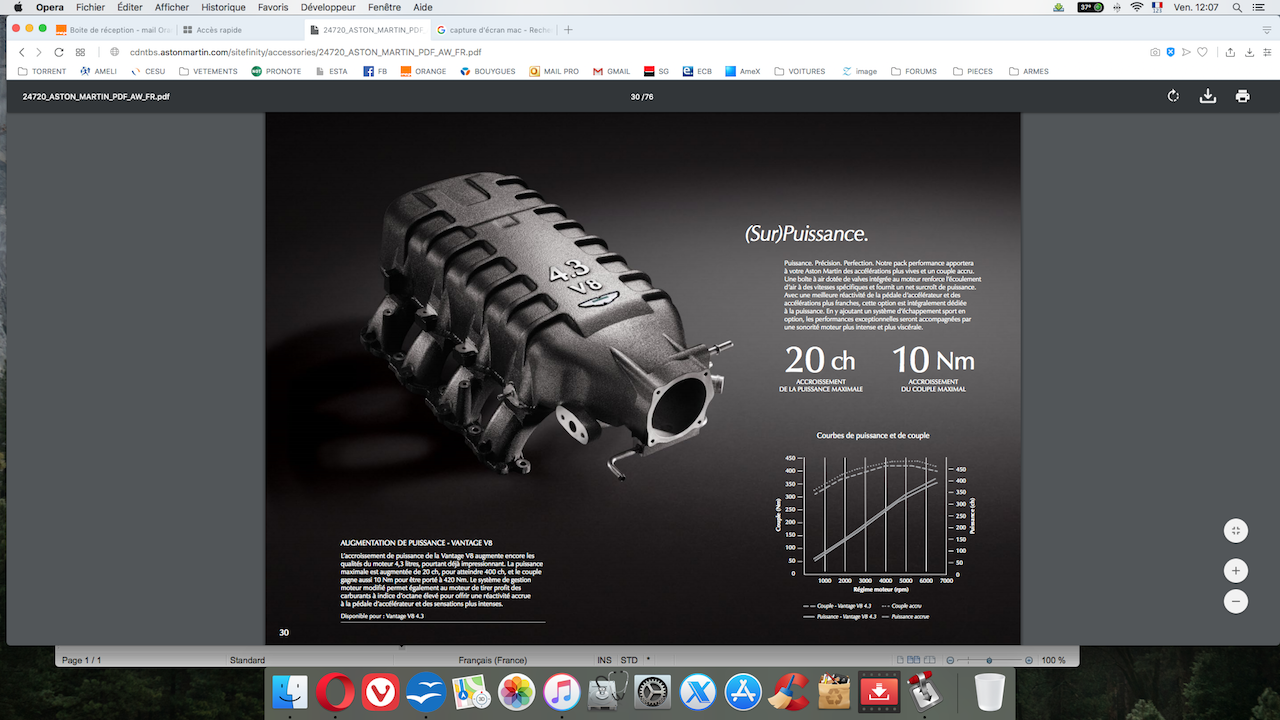Viewport: 1280px width, 720px height.
Task: Open the ORANGE bookmark
Action: [423, 72]
